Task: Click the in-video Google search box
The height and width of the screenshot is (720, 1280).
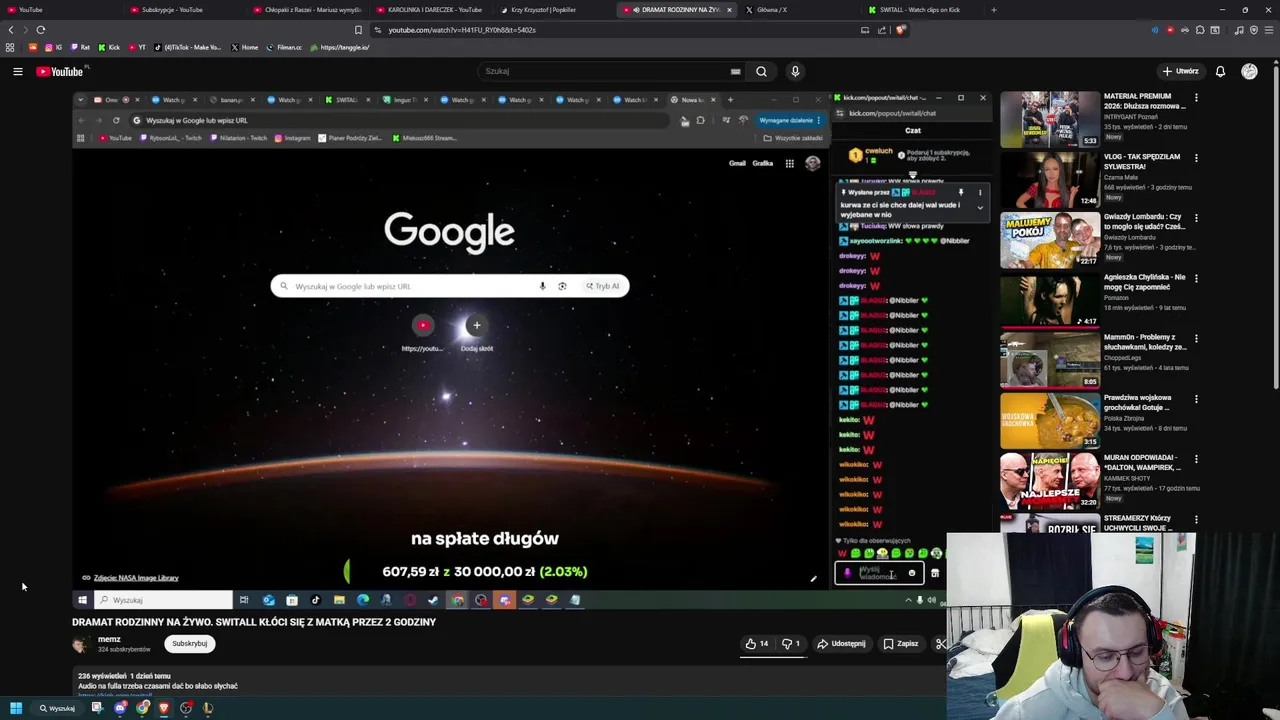Action: click(x=449, y=286)
